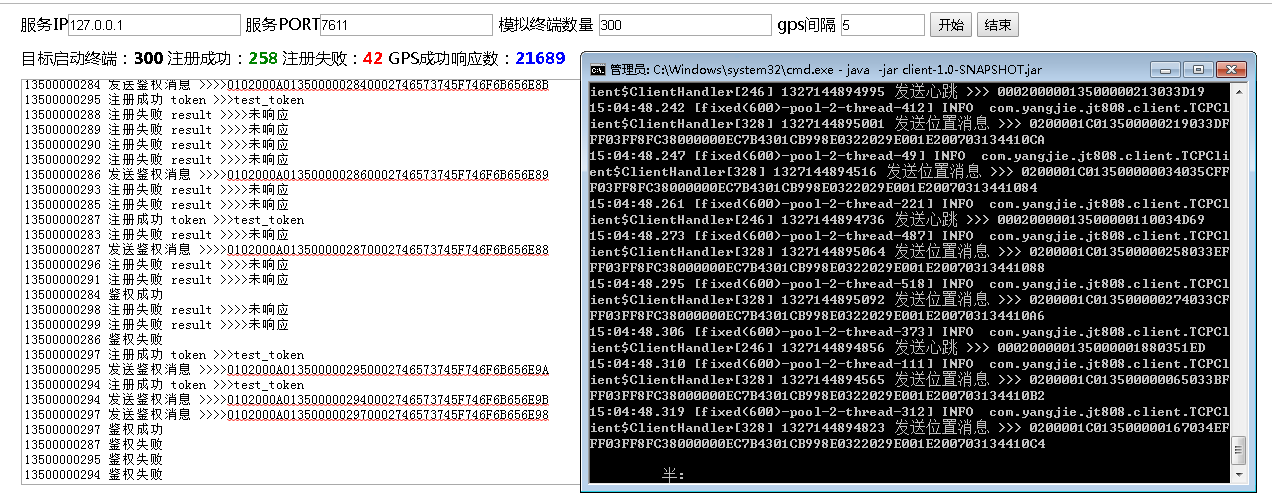The width and height of the screenshot is (1272, 497).
Task: Click the 结束 button to stop simulation
Action: (x=996, y=25)
